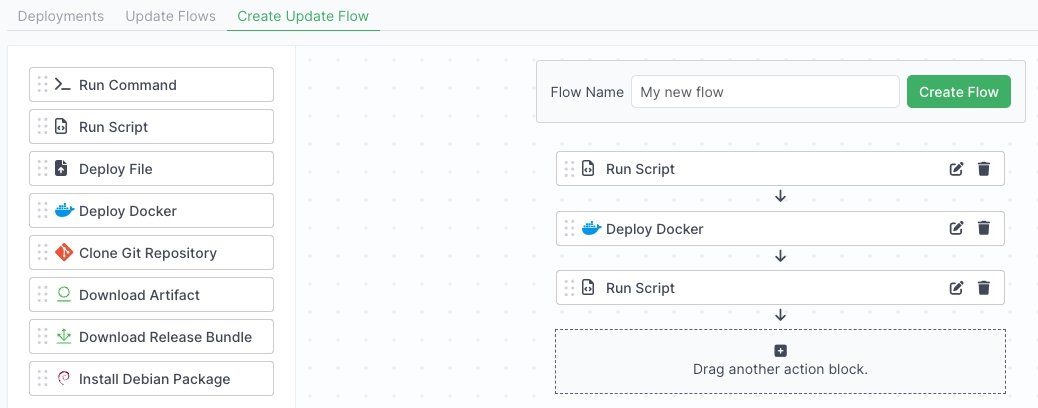This screenshot has height=408, width=1038.
Task: Edit the last Run Script step
Action: tap(956, 288)
